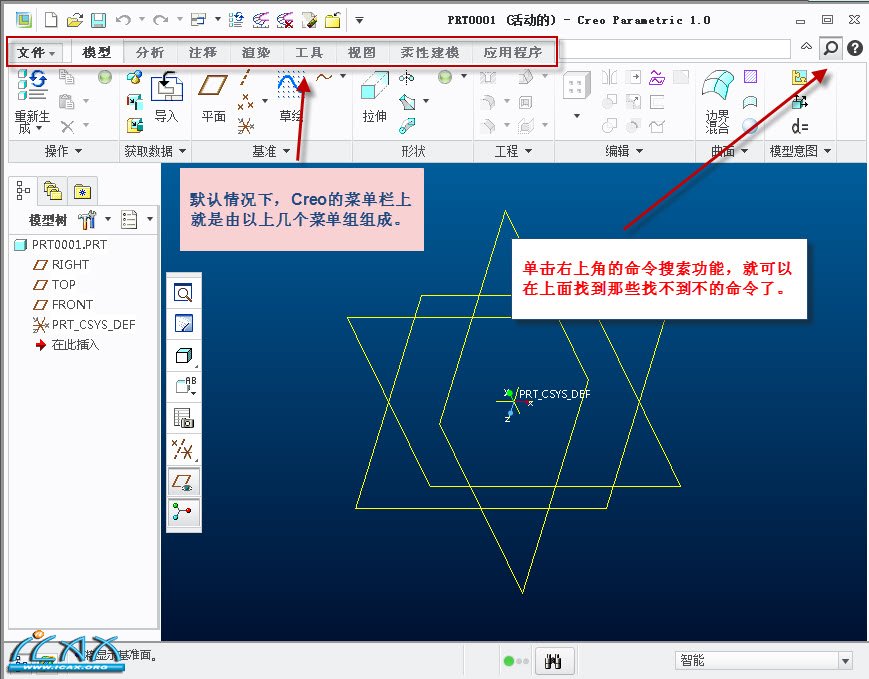The width and height of the screenshot is (869, 679).
Task: Start the Sketch (草绘) tool
Action: (290, 98)
